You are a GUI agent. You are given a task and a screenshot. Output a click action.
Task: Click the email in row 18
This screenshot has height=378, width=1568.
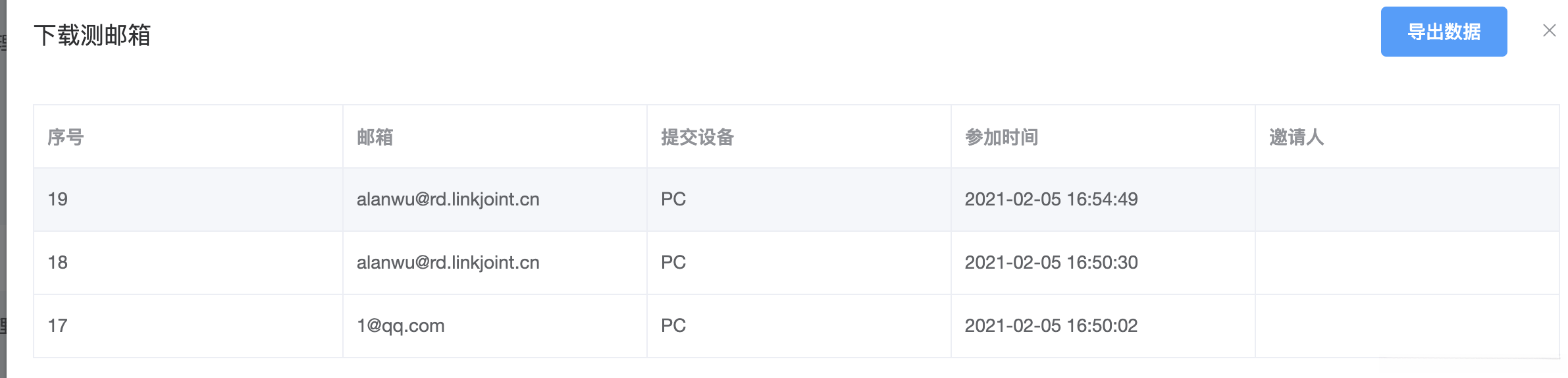pos(448,262)
